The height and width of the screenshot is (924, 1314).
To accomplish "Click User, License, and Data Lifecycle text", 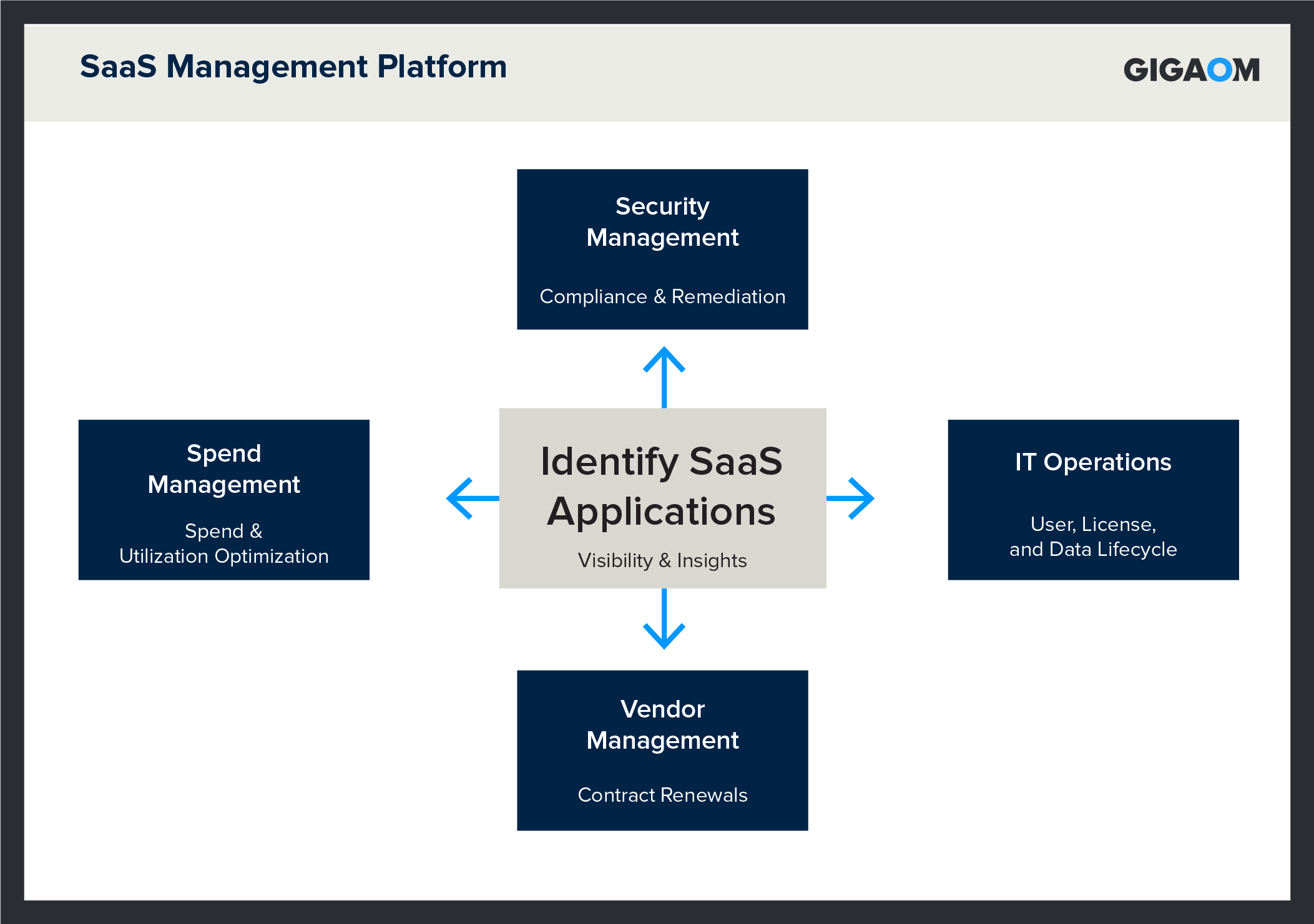I will 1092,537.
